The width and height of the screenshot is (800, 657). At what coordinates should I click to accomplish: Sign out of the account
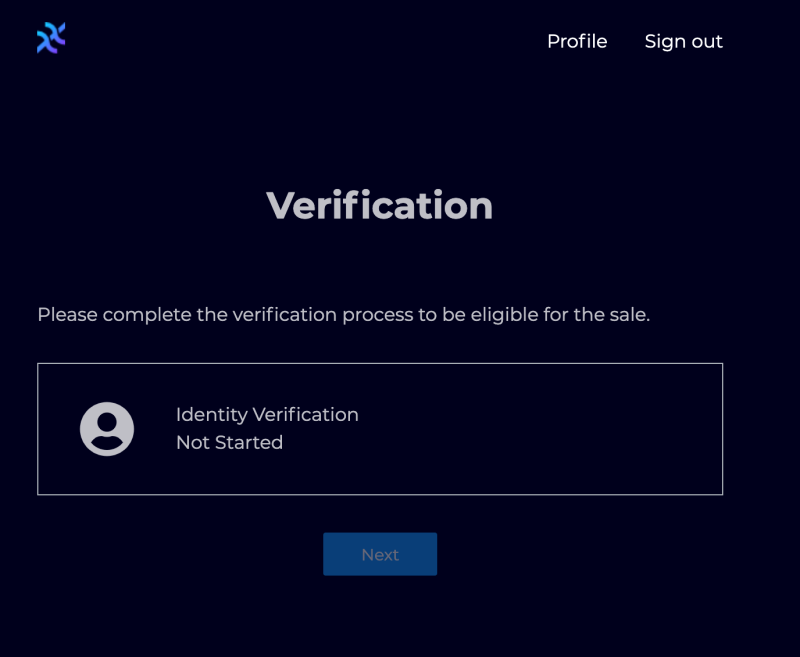683,41
